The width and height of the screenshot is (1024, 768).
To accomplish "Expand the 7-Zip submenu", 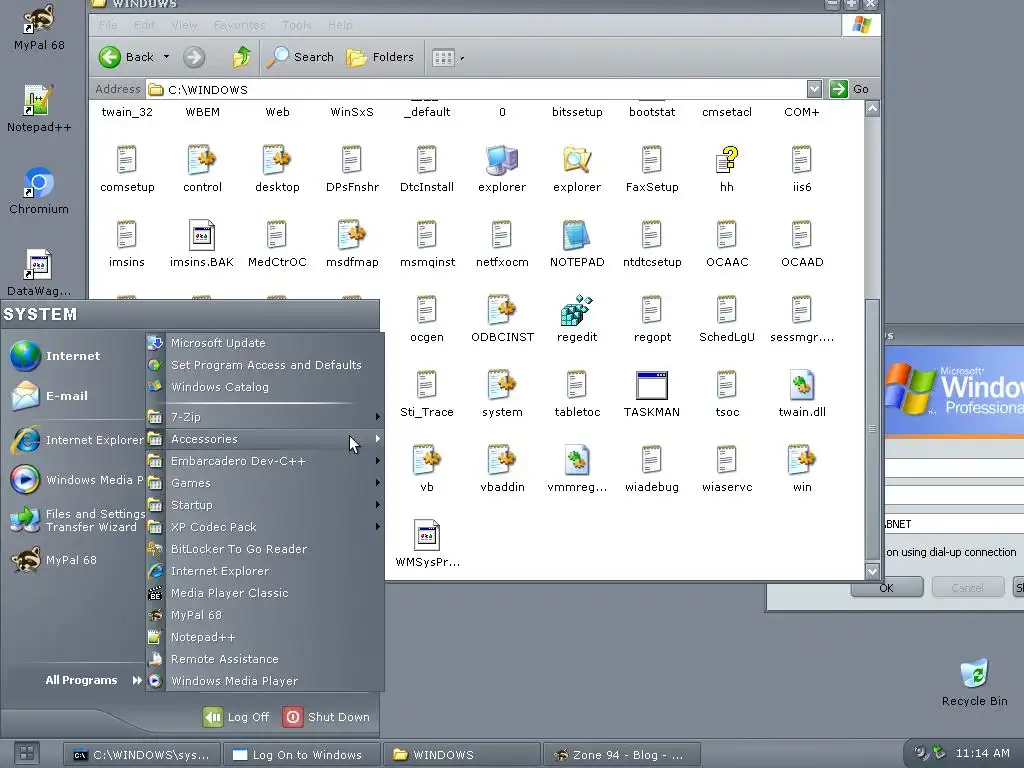I will [x=264, y=417].
